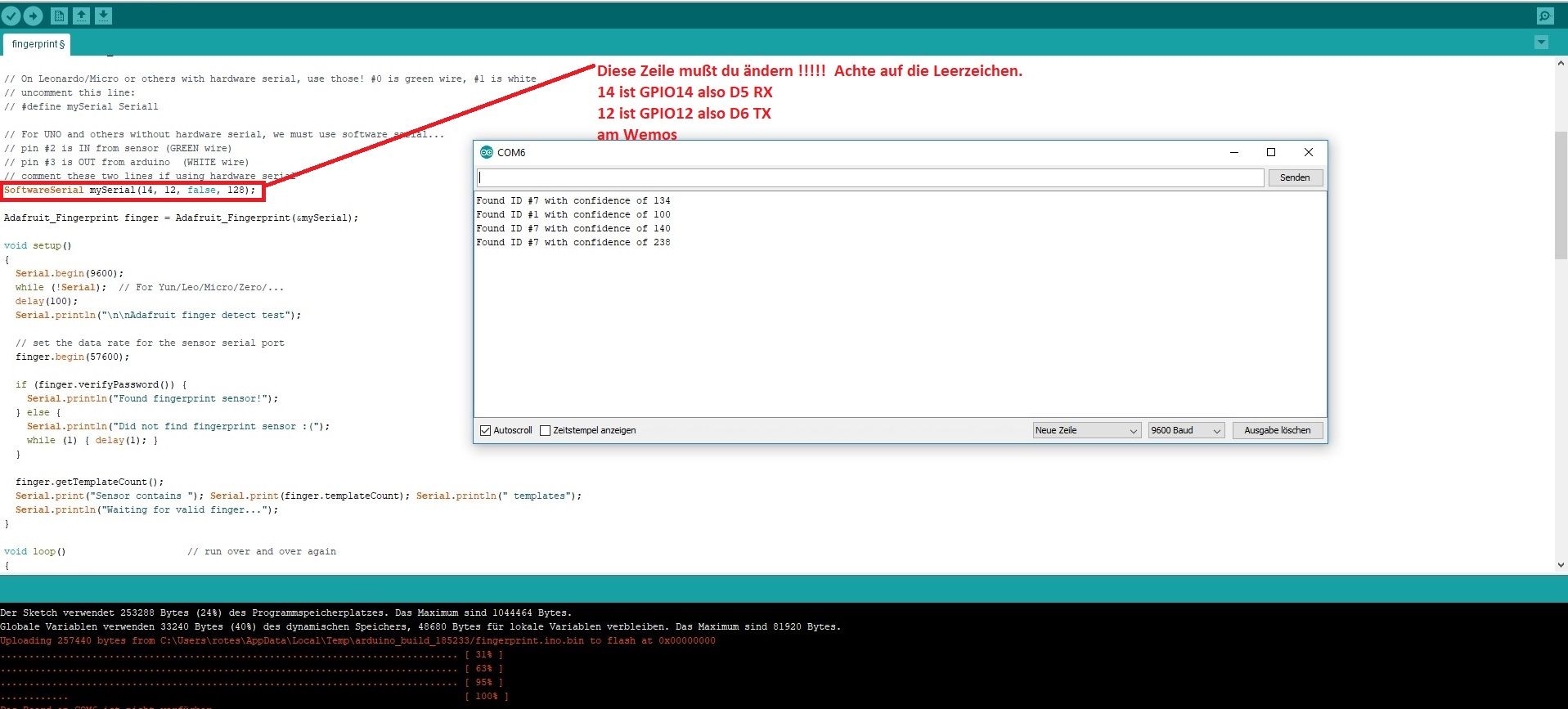Open the Neue Zeile line ending dropdown
Image resolution: width=1568 pixels, height=709 pixels.
pyautogui.click(x=1086, y=430)
